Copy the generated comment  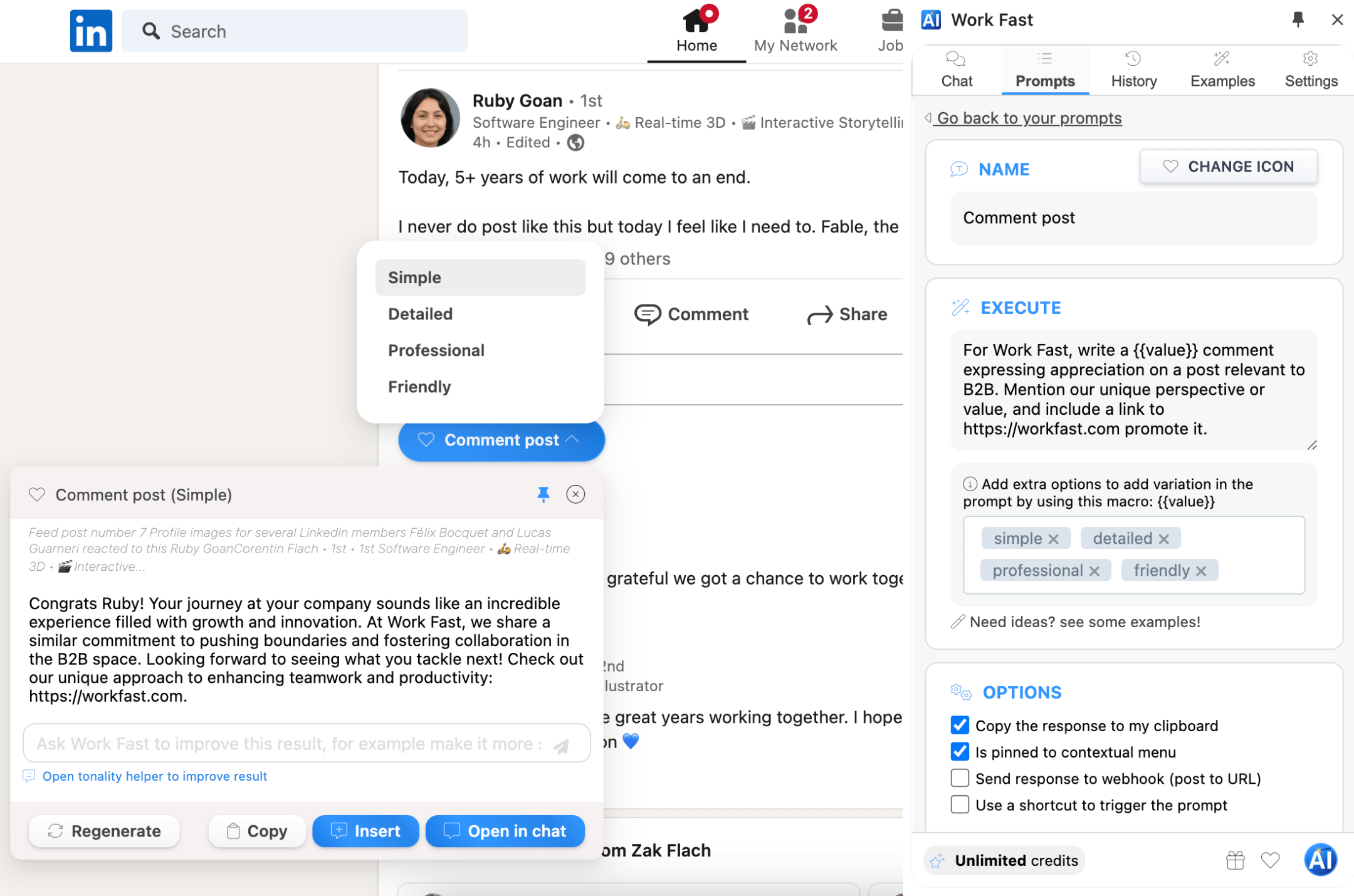point(257,831)
